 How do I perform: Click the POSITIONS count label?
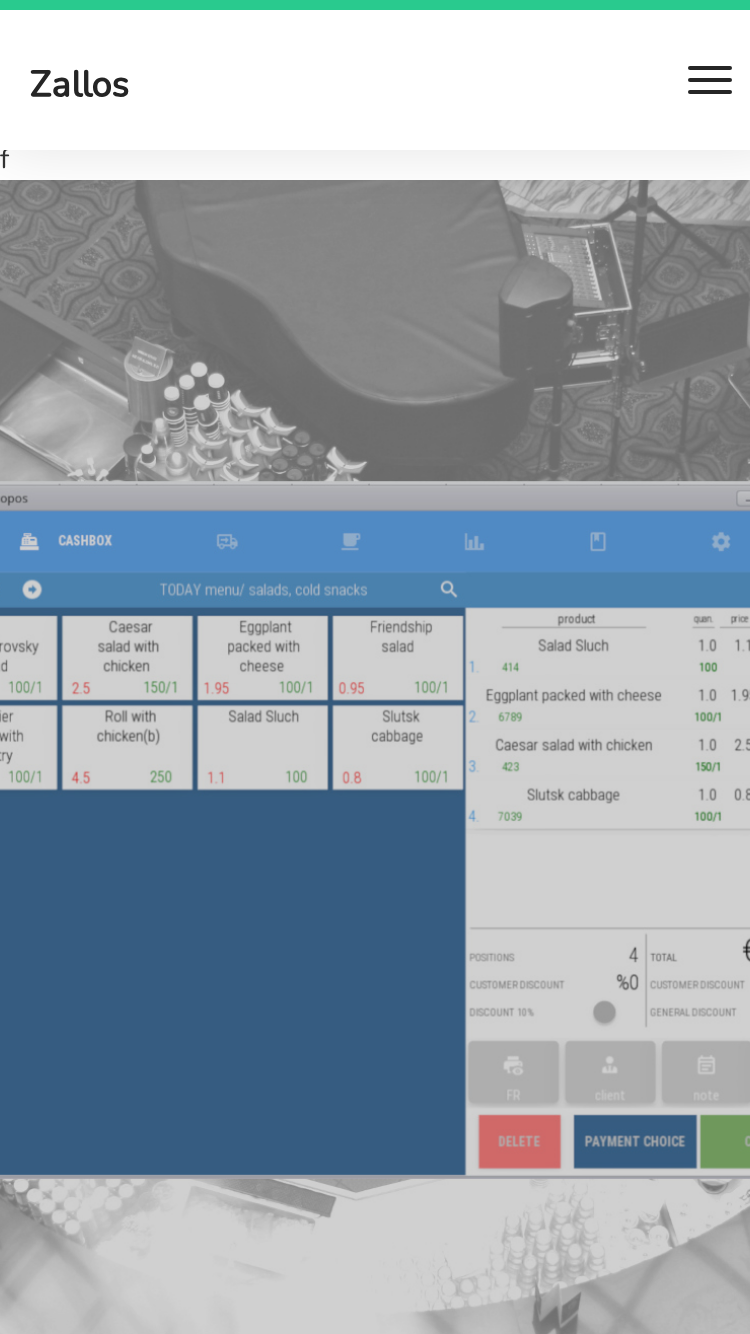[x=492, y=958]
